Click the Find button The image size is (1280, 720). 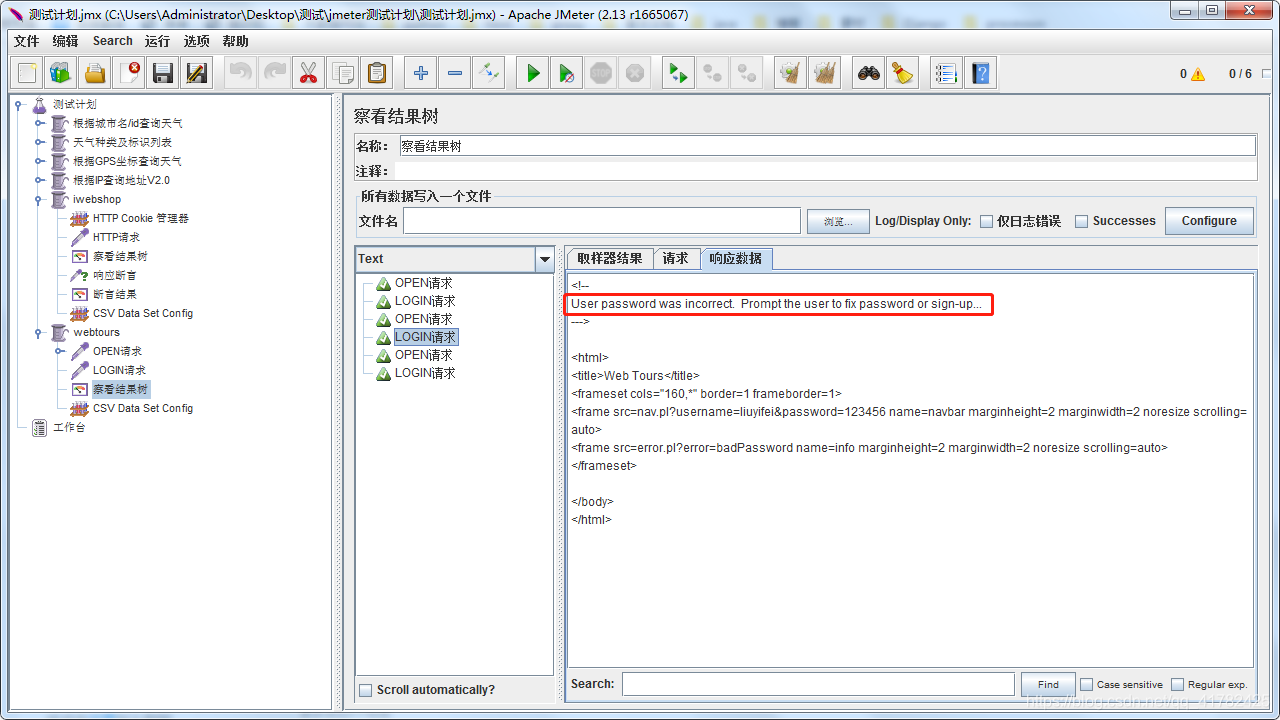click(x=1048, y=685)
